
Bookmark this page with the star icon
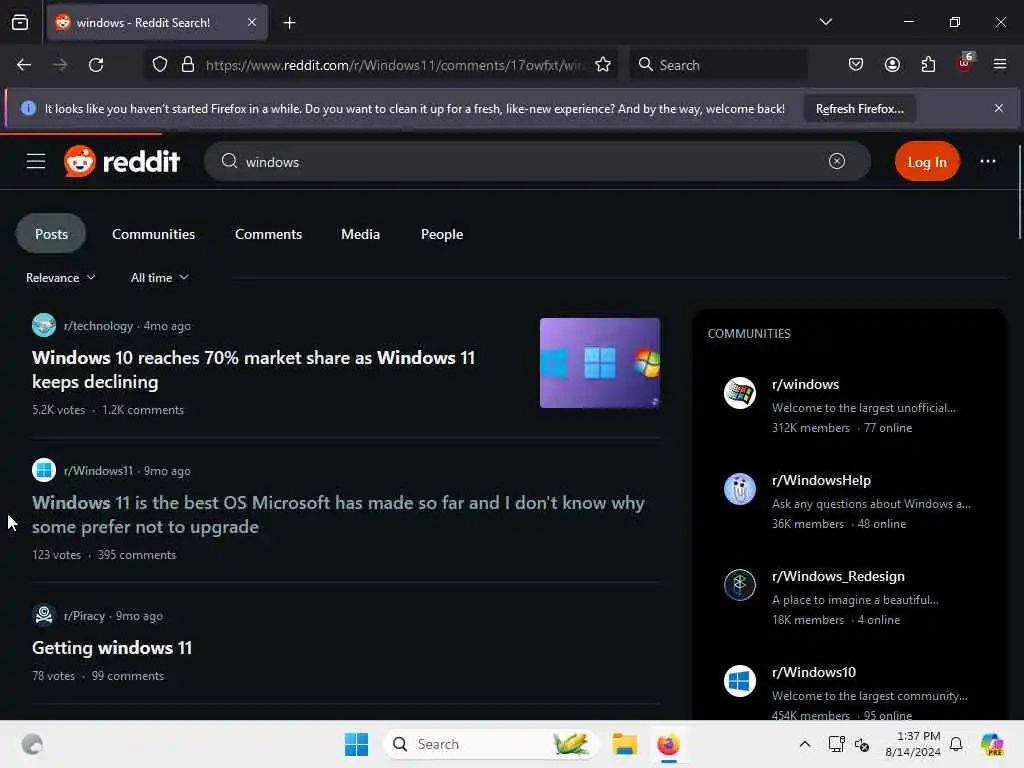pos(603,65)
